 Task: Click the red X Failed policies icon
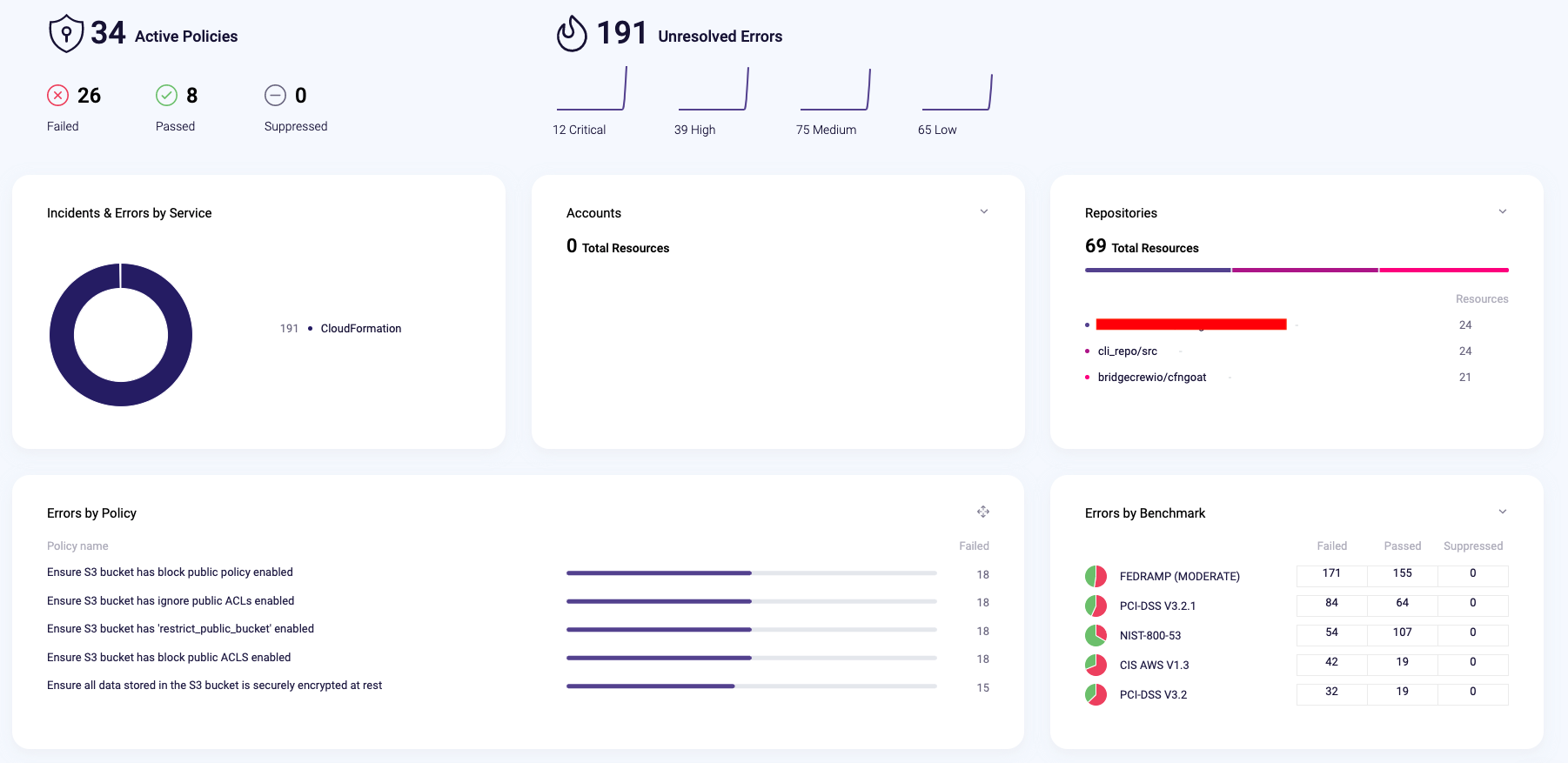point(57,96)
